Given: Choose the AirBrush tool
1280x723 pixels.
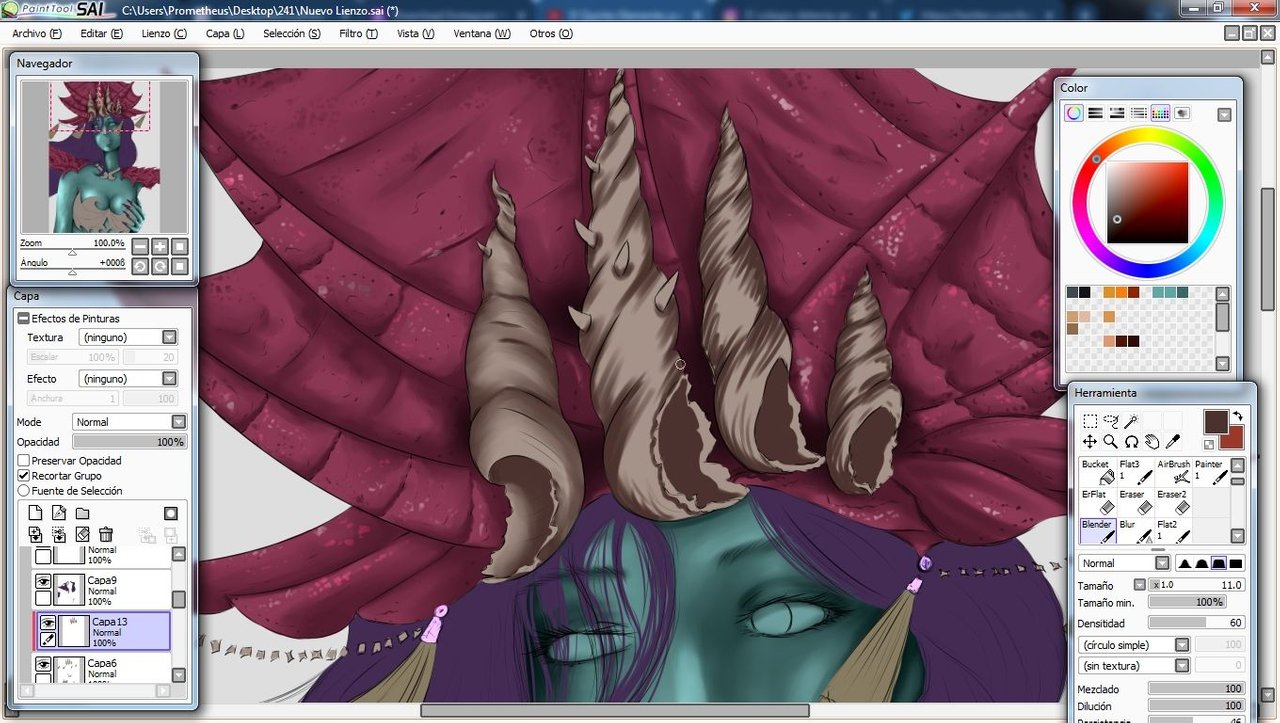Looking at the screenshot, I should click(1174, 472).
